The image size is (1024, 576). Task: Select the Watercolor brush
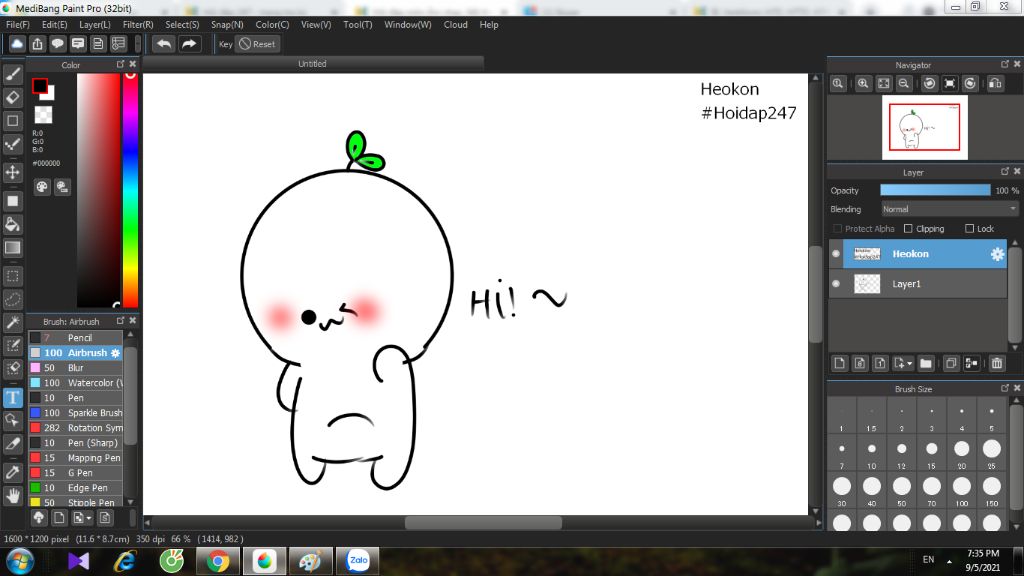click(76, 383)
